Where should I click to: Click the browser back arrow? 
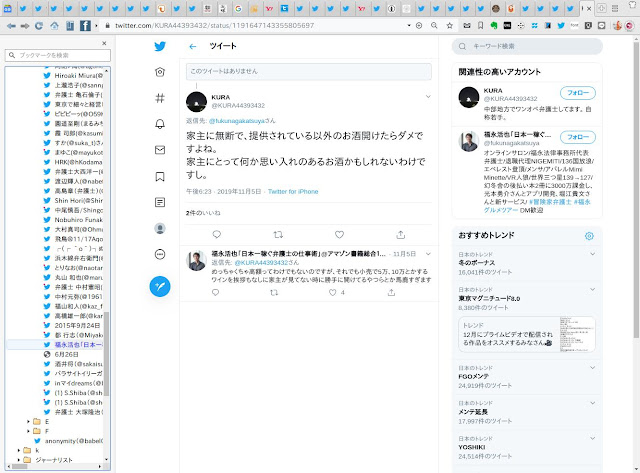point(11,26)
